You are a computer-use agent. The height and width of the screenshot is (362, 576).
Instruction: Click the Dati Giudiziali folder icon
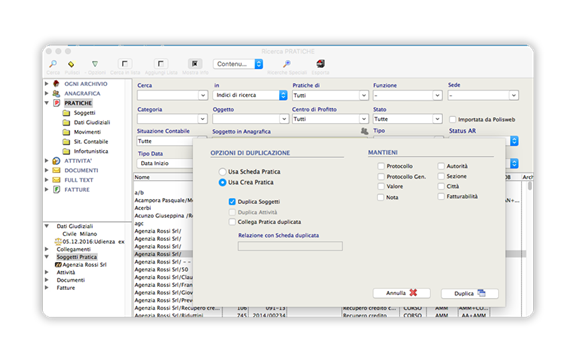pos(66,122)
